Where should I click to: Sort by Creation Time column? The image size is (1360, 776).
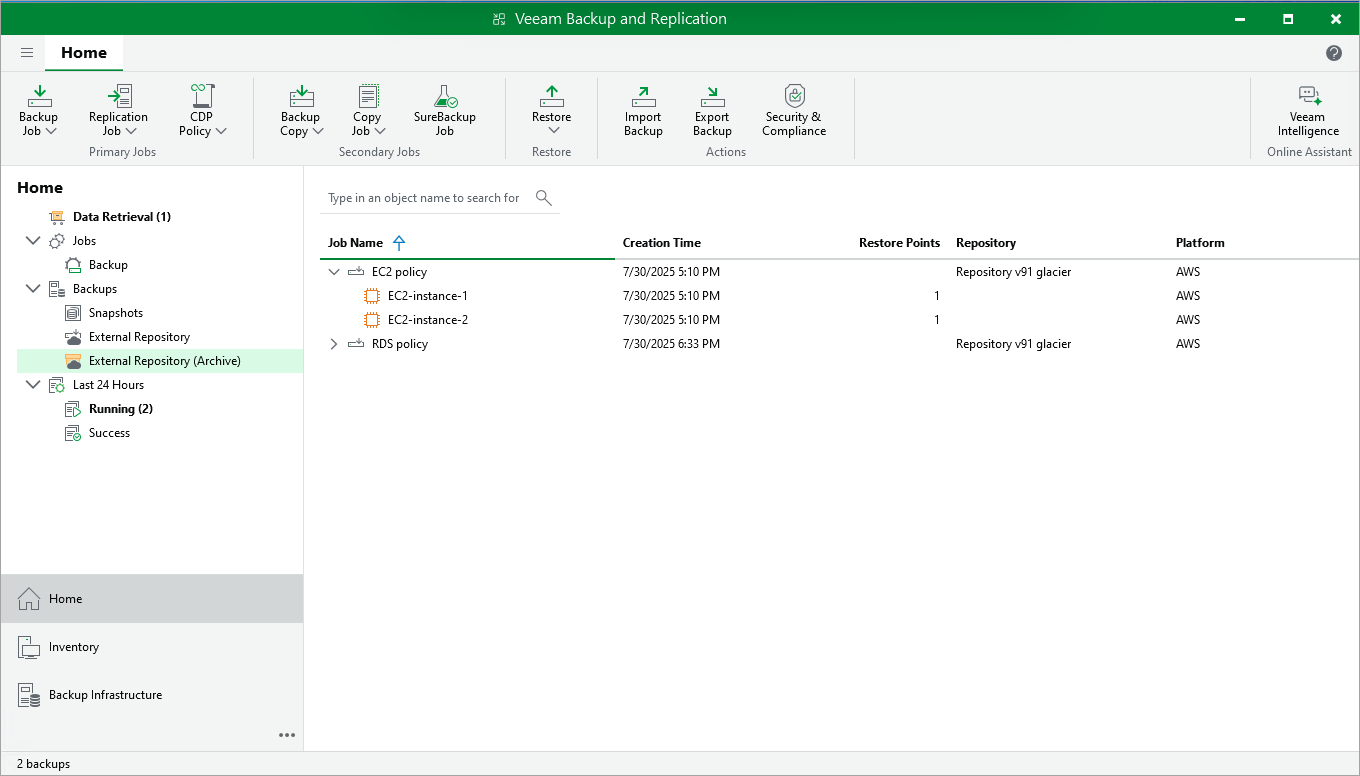661,243
